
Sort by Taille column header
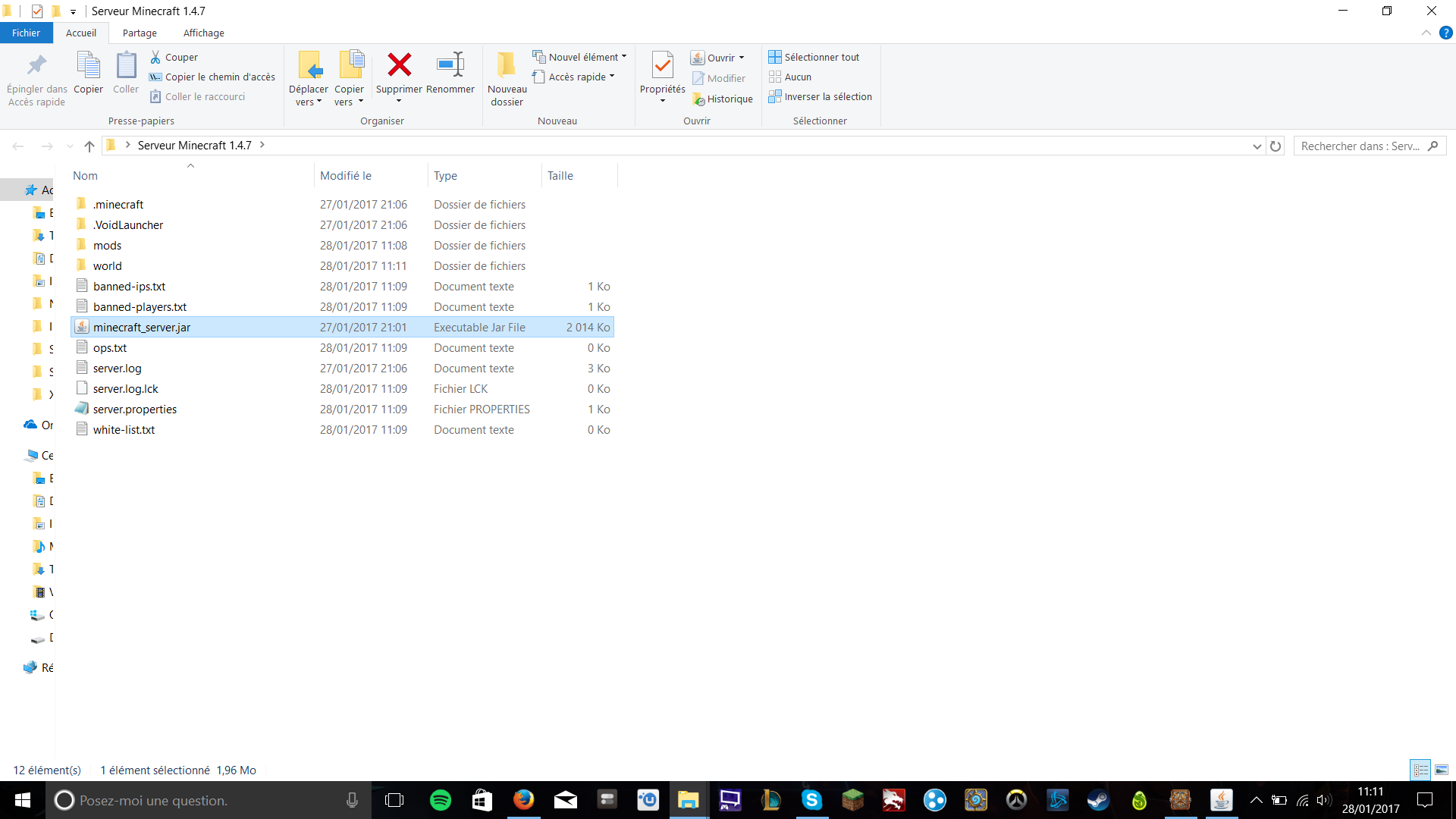[x=579, y=175]
